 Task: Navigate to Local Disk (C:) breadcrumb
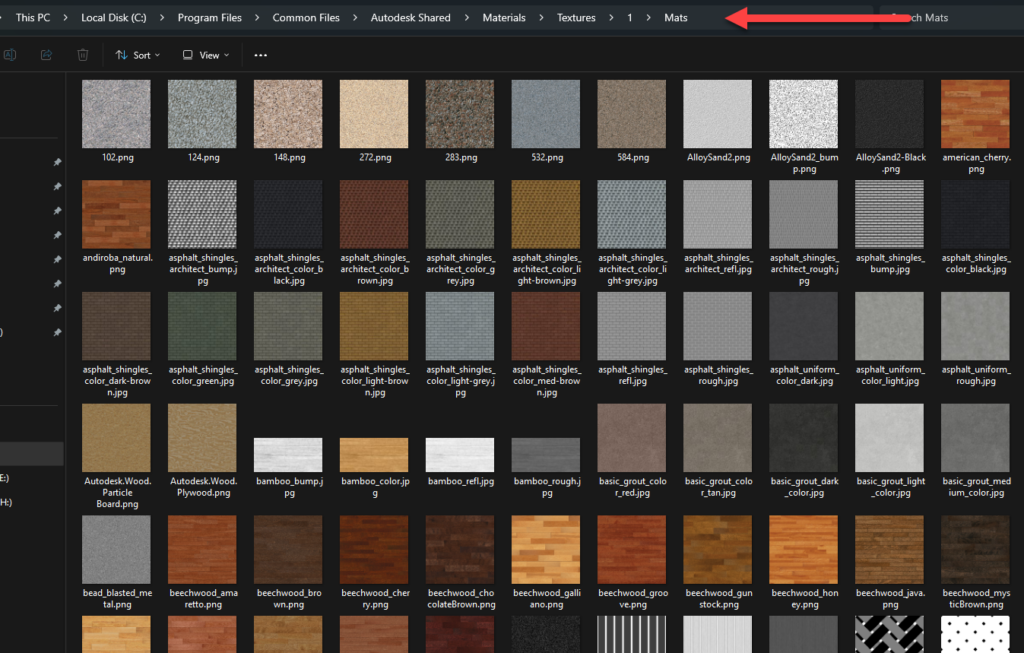pos(114,18)
